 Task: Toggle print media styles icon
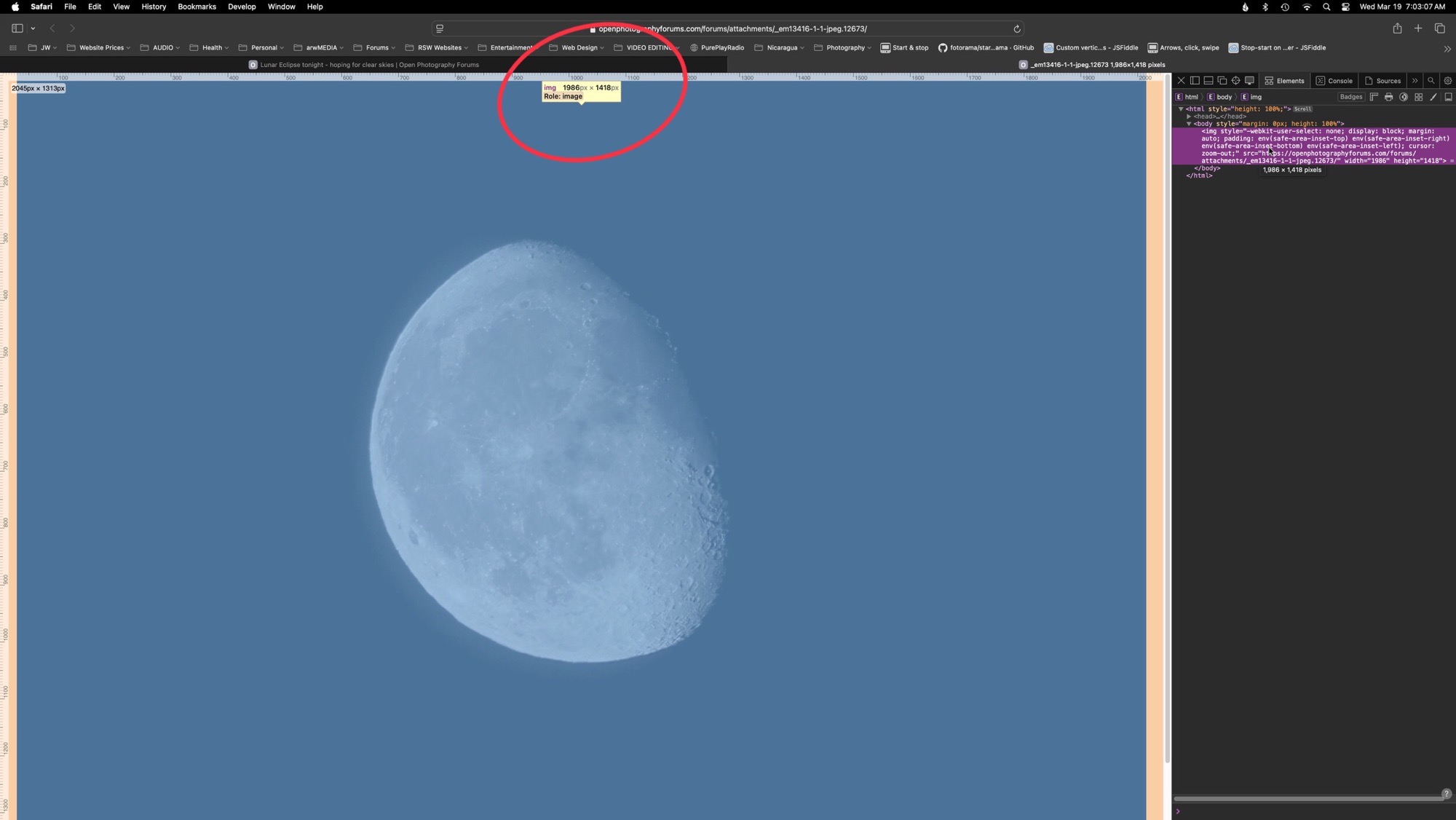[1388, 97]
